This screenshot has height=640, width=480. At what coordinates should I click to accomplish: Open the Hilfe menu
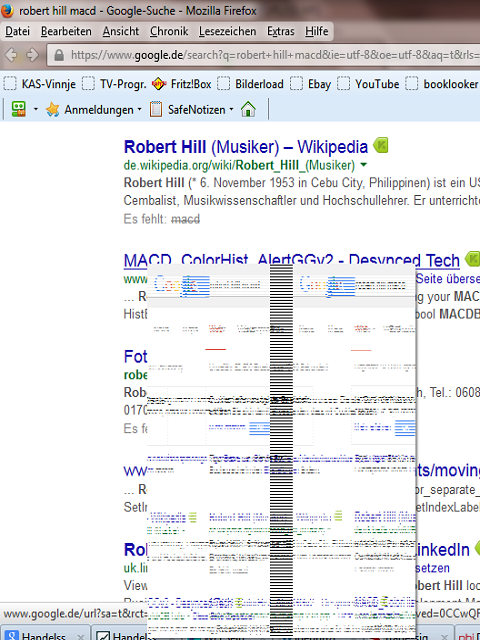(316, 31)
